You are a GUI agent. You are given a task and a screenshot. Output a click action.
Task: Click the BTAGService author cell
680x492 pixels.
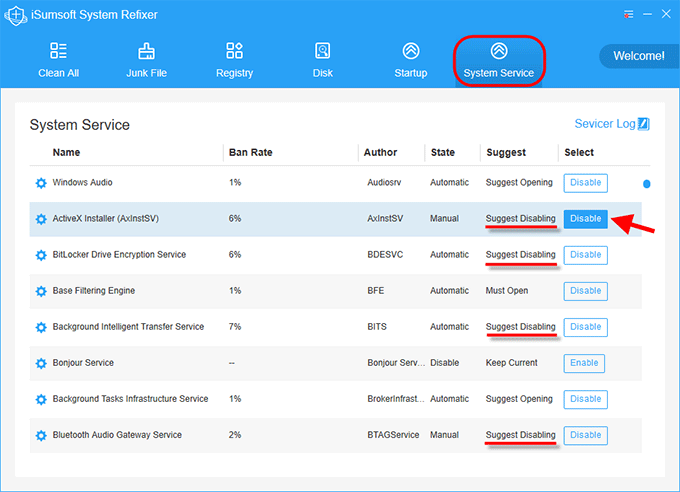coord(393,435)
